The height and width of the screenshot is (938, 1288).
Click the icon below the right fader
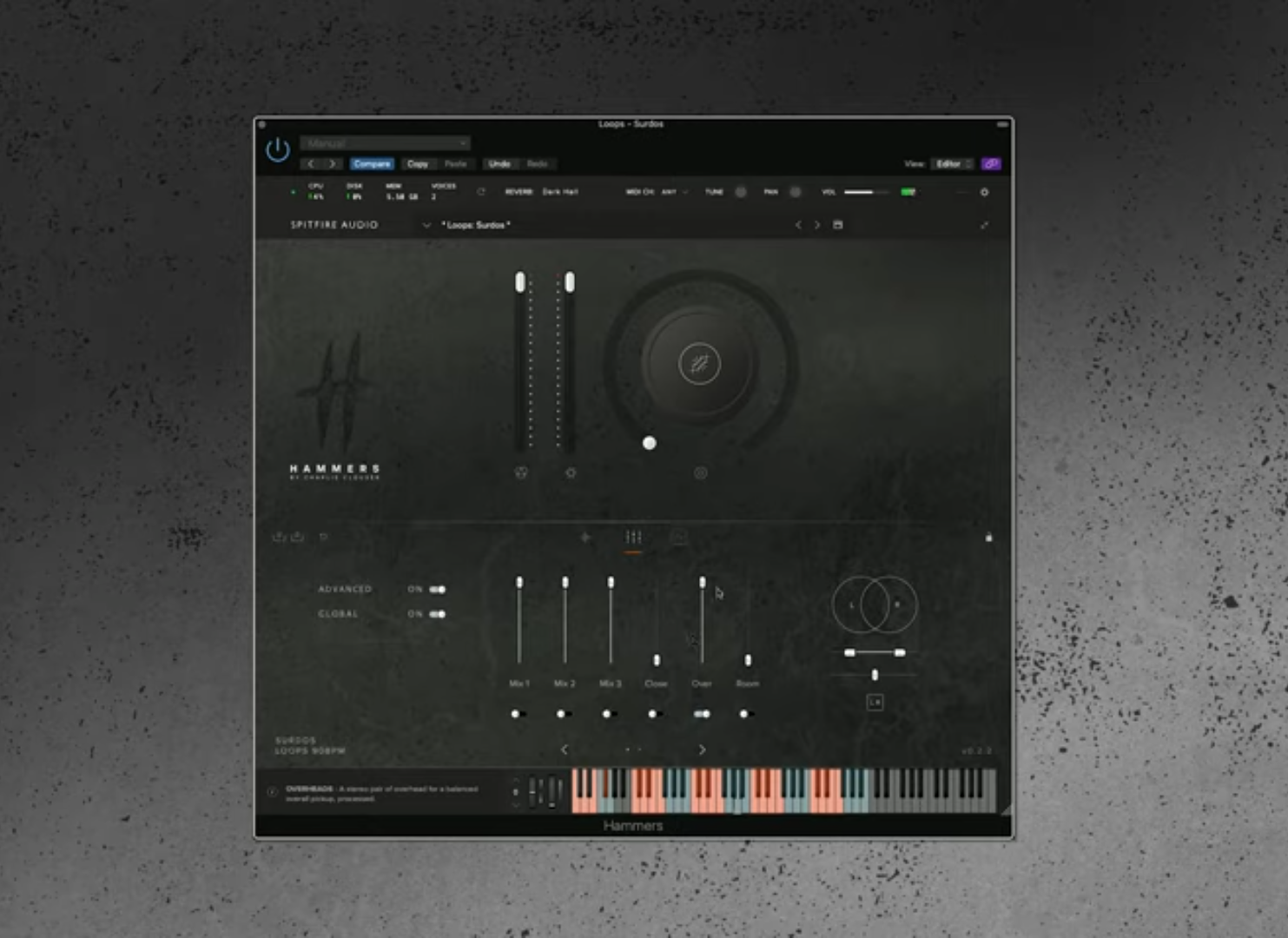pos(571,472)
